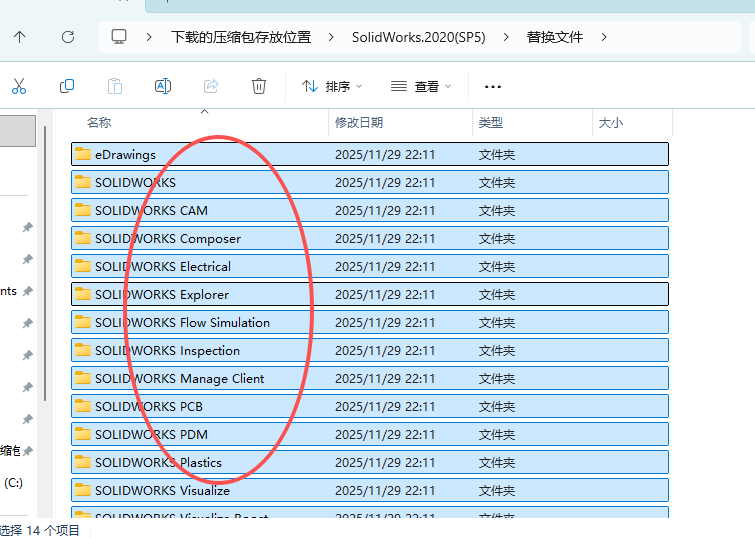Screen dimensions: 755x538
Task: Click the Share icon
Action: pos(211,86)
